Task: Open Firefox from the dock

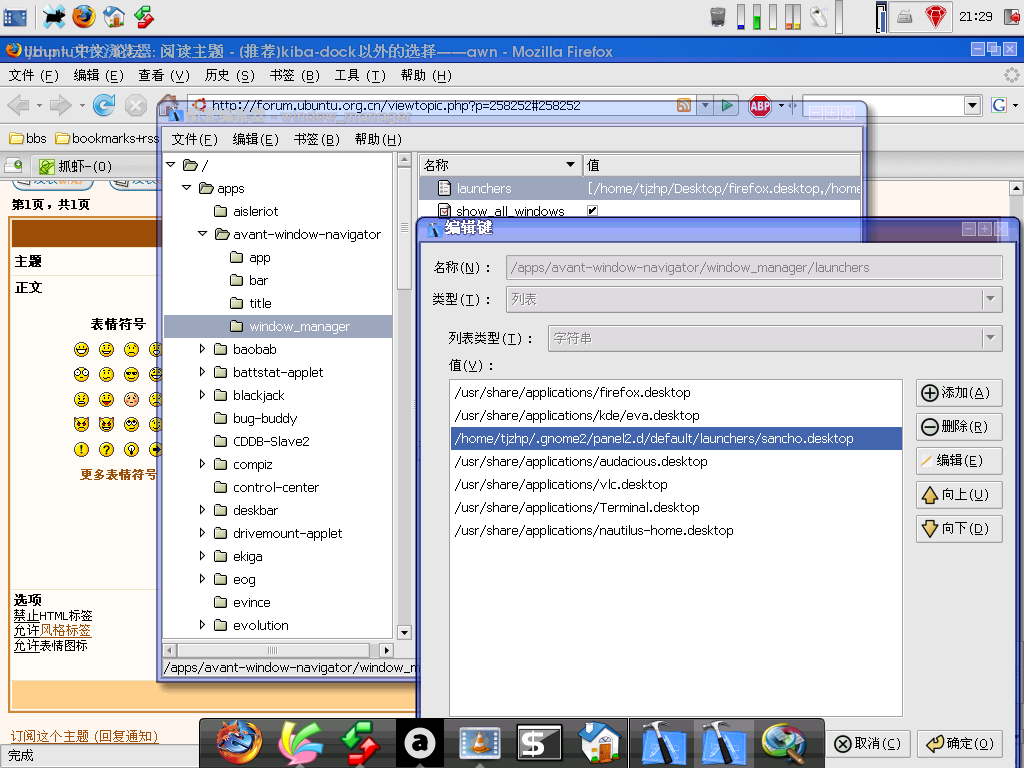Action: pos(239,743)
